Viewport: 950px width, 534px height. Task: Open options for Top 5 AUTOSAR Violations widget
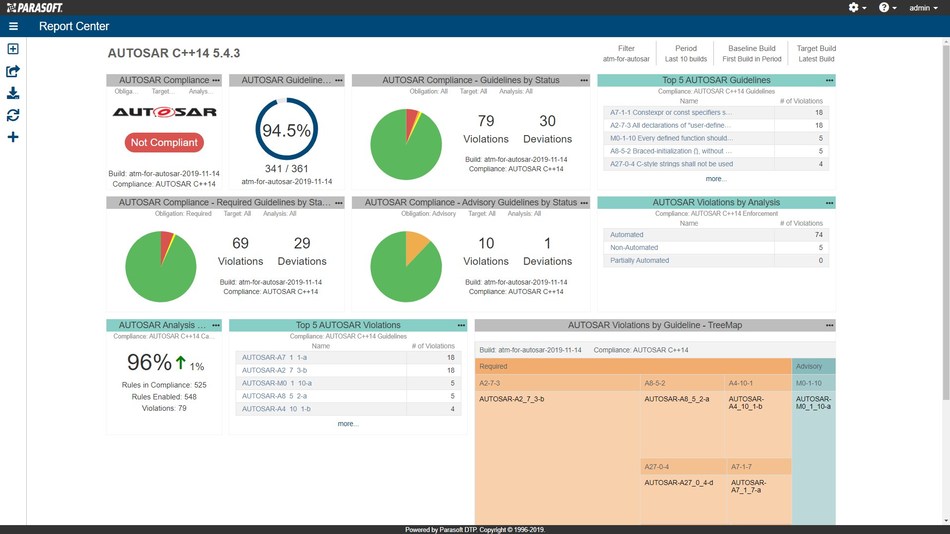[461, 325]
